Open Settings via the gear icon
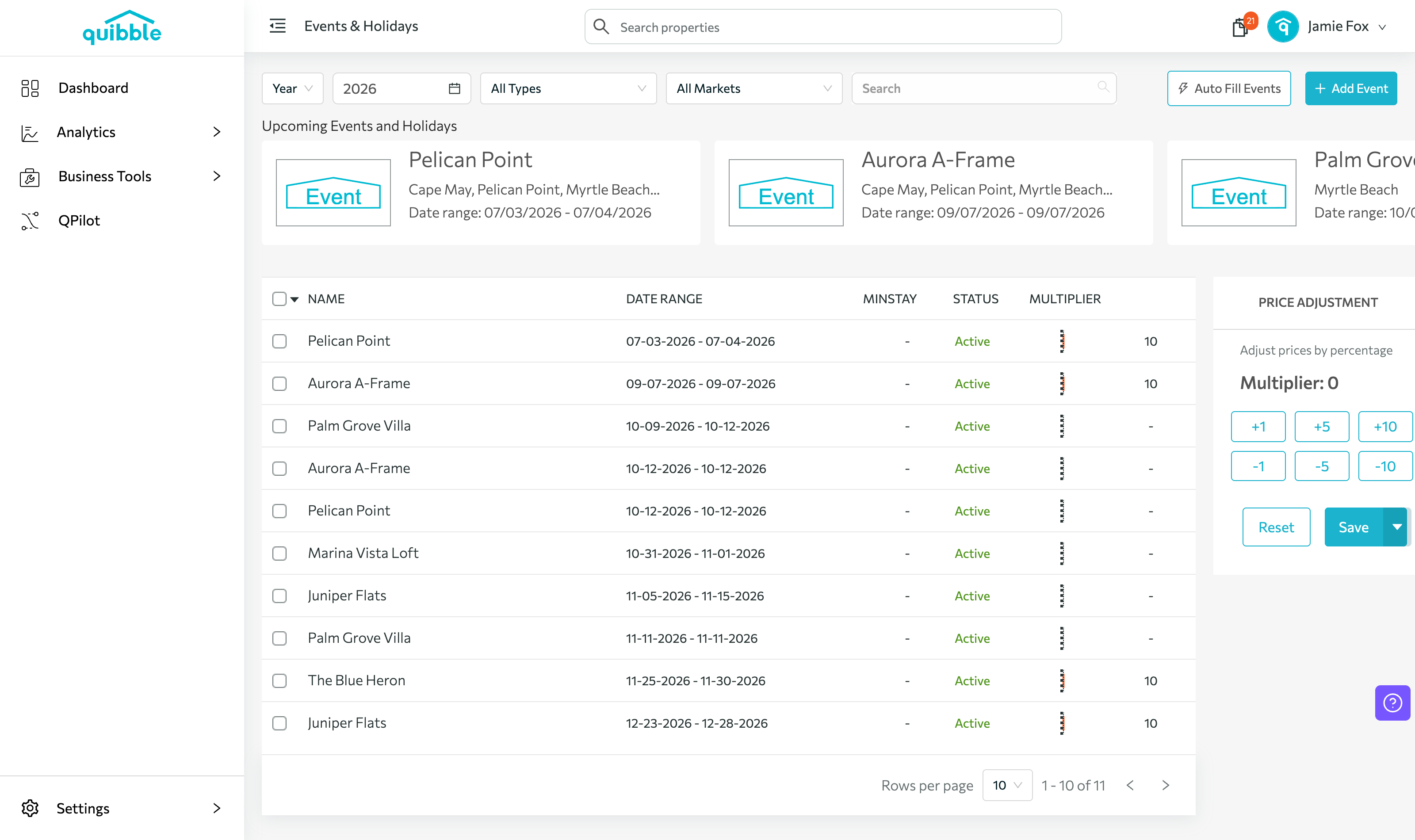1415x840 pixels. click(30, 808)
